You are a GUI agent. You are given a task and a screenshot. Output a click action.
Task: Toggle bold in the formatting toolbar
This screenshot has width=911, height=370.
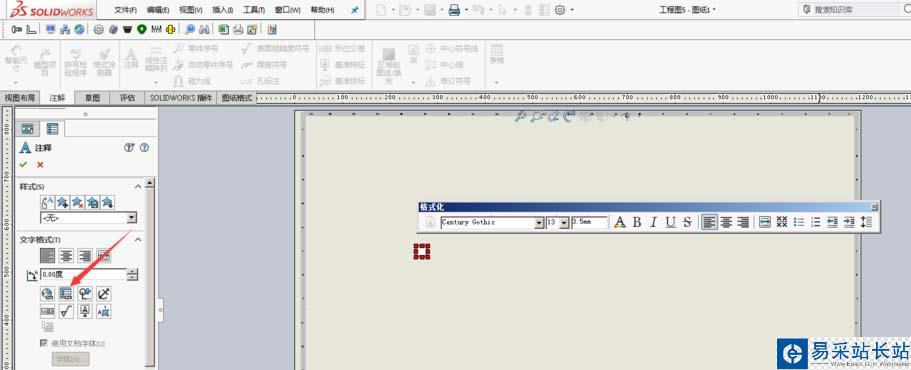tap(637, 222)
